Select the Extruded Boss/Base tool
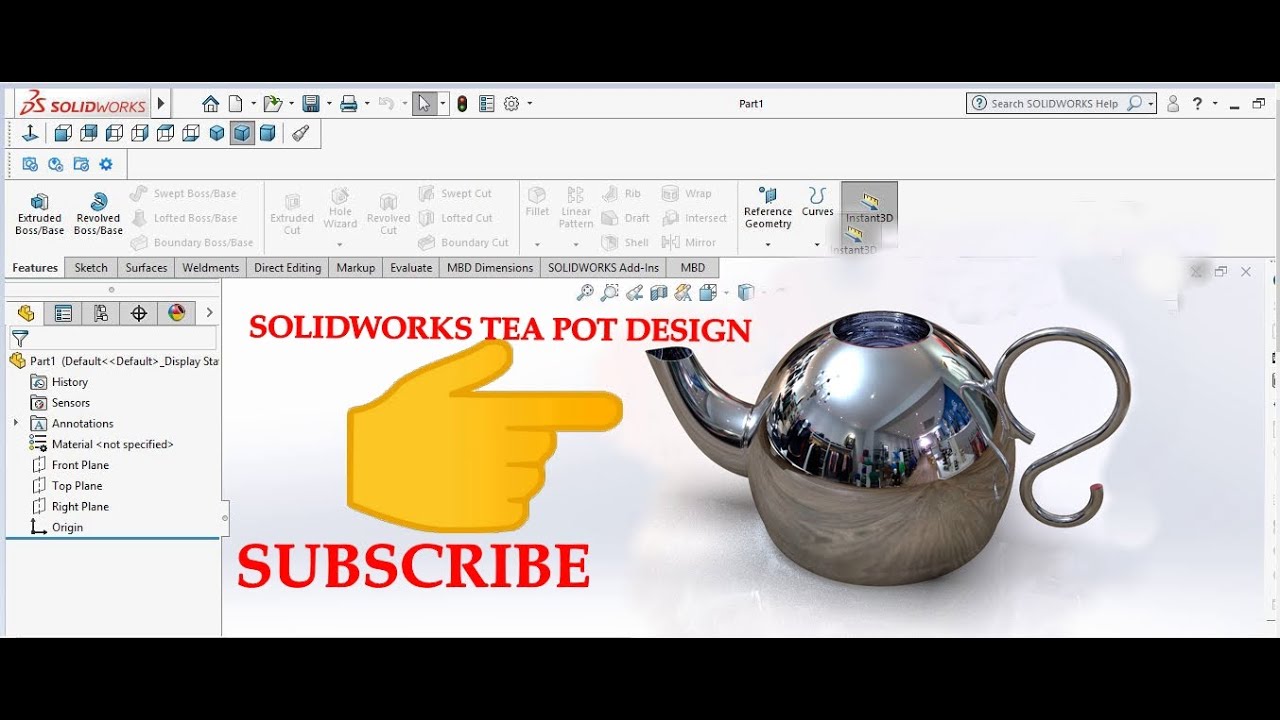 click(40, 214)
